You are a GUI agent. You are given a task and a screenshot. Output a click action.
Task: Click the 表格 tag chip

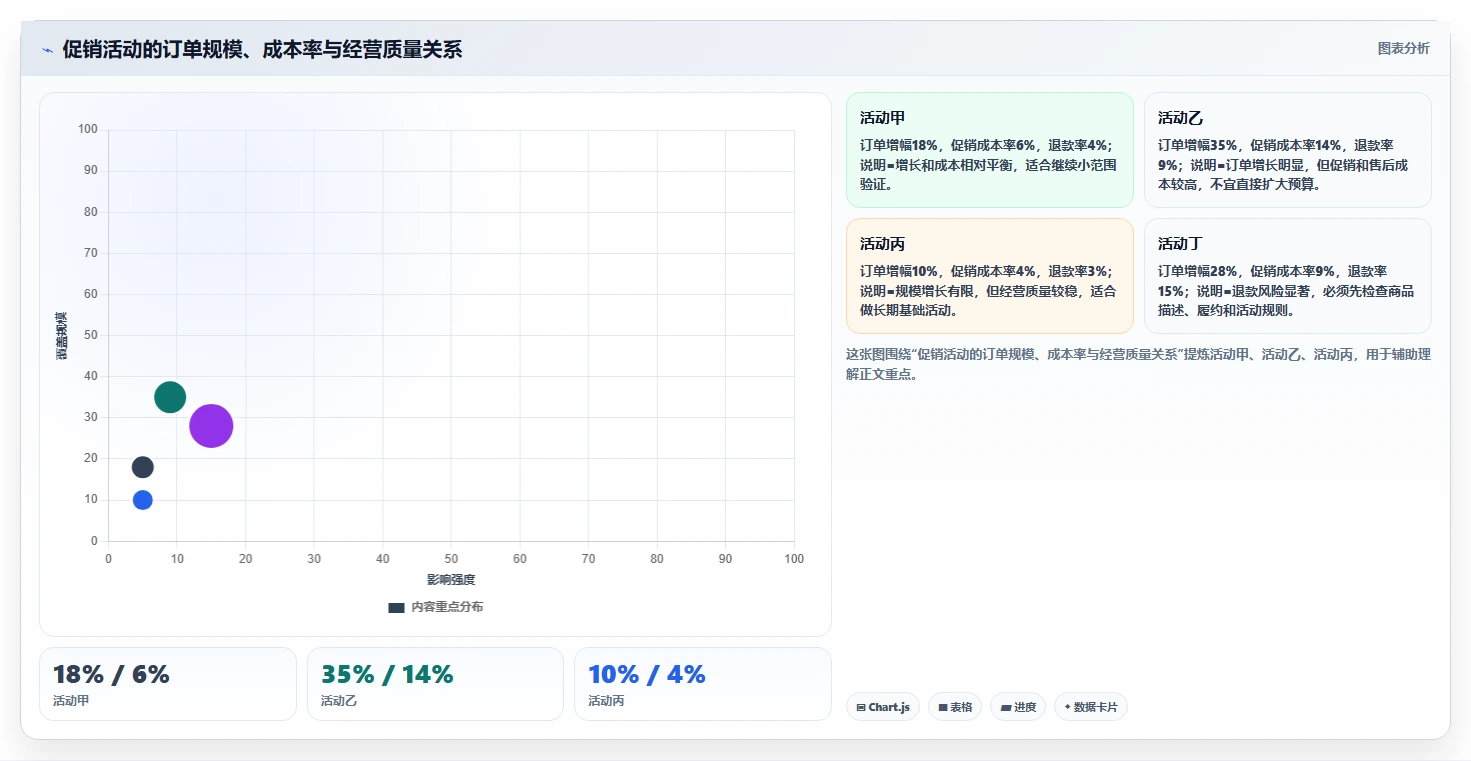(x=955, y=707)
